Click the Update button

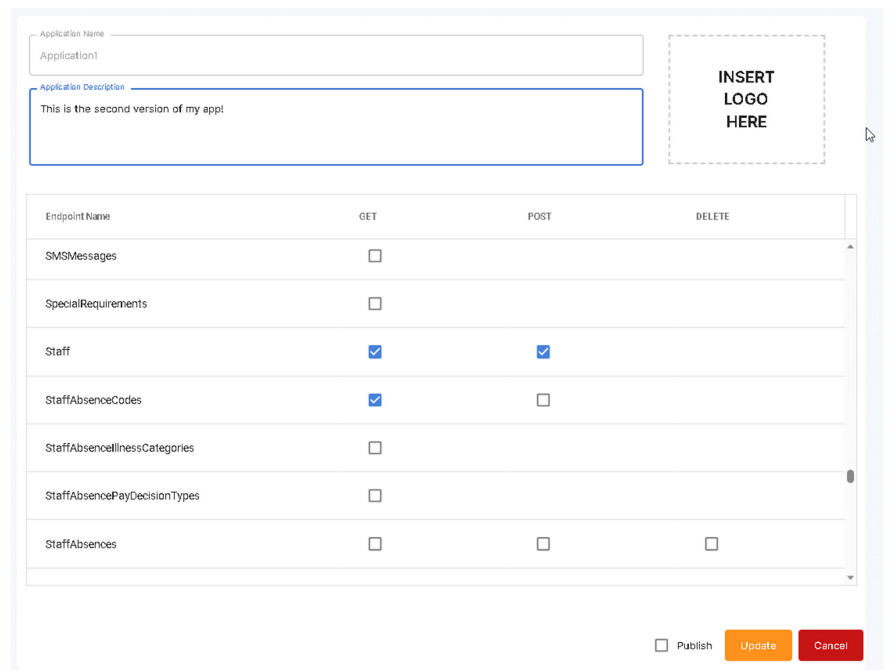(757, 646)
